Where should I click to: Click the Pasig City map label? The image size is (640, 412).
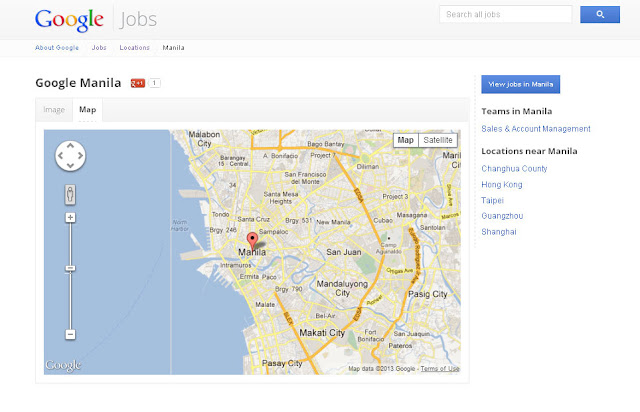click(x=428, y=294)
